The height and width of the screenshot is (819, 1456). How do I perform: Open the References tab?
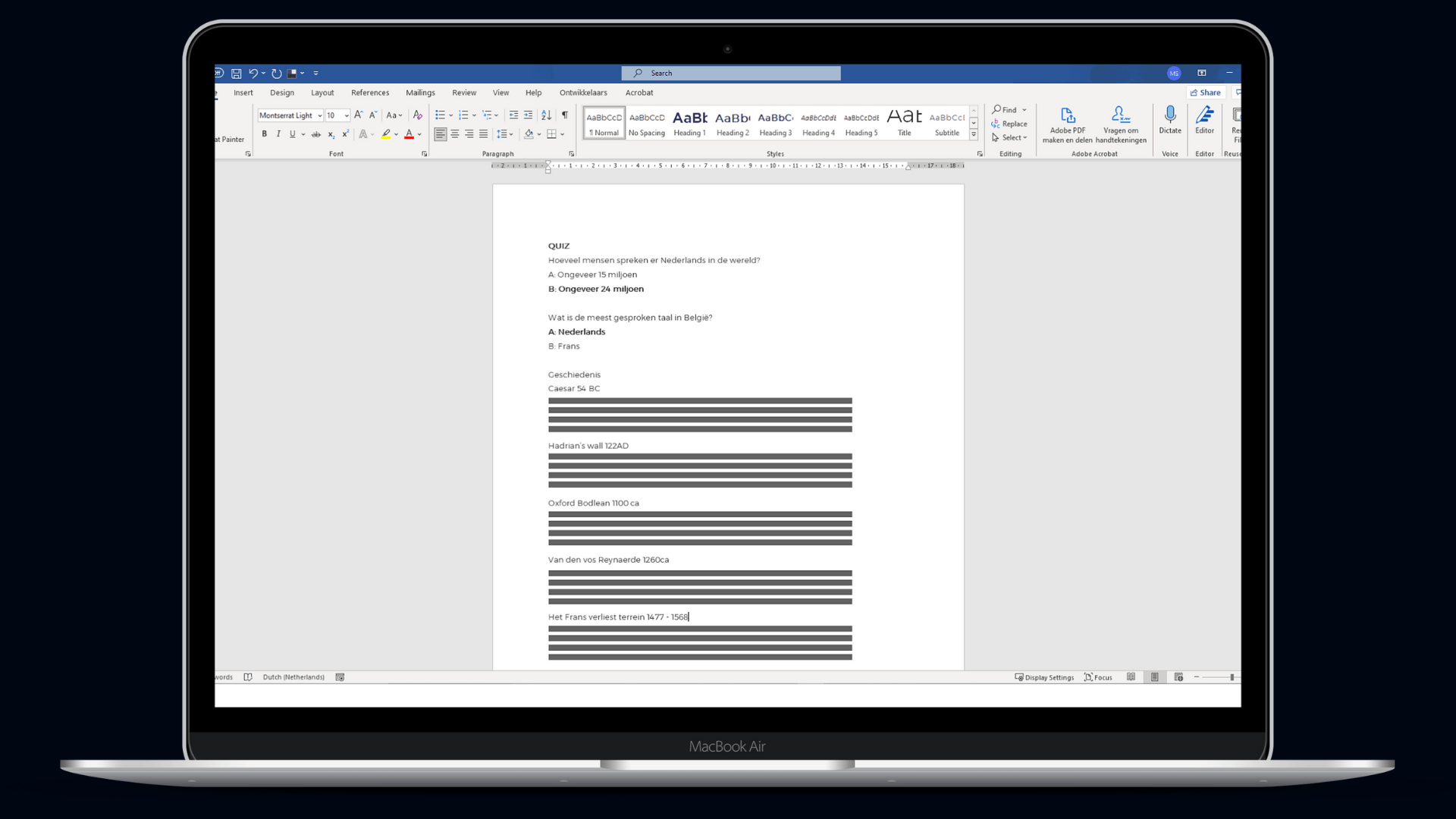[x=370, y=93]
